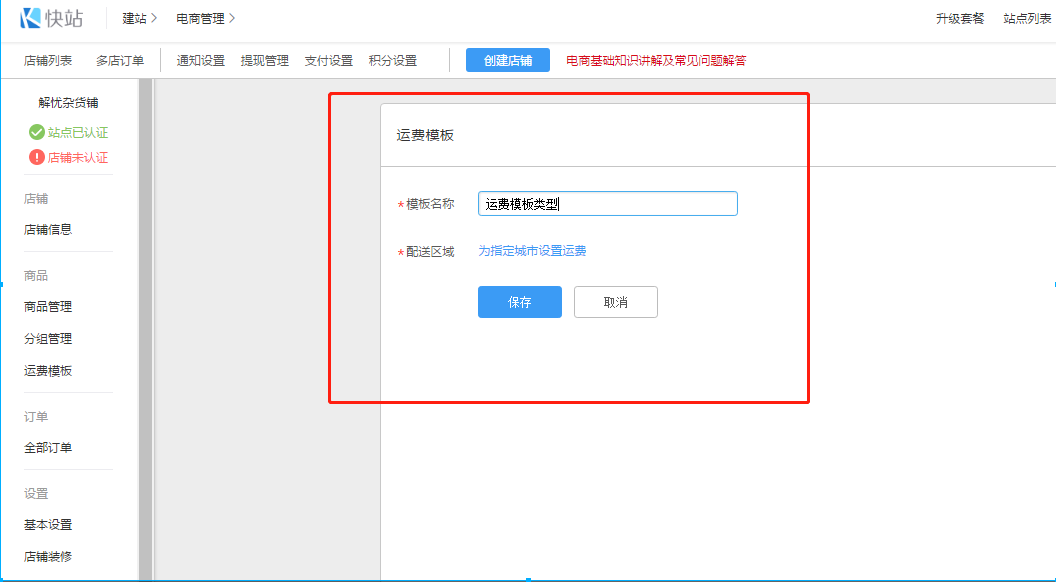This screenshot has width=1056, height=582.
Task: Open the 店铺列表 tab
Action: (x=48, y=60)
